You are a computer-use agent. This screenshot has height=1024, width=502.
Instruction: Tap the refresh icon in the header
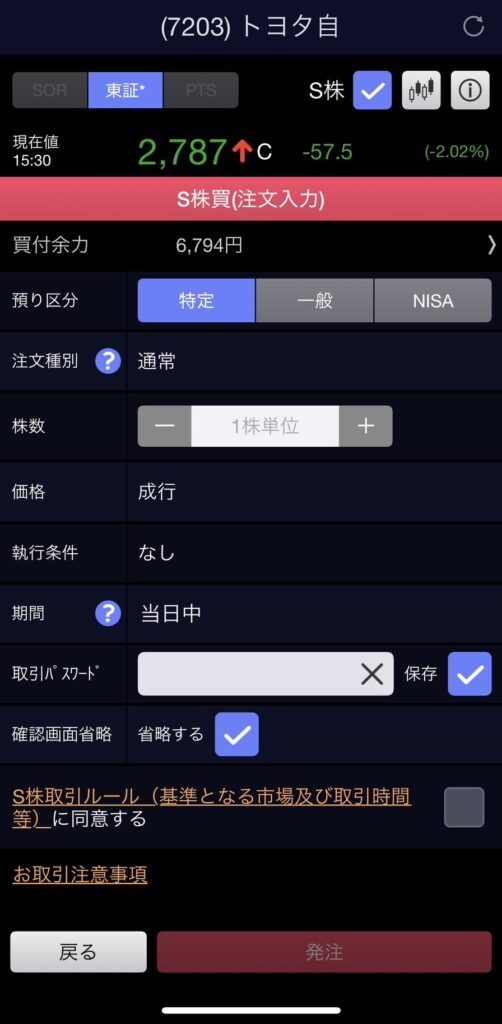click(473, 26)
